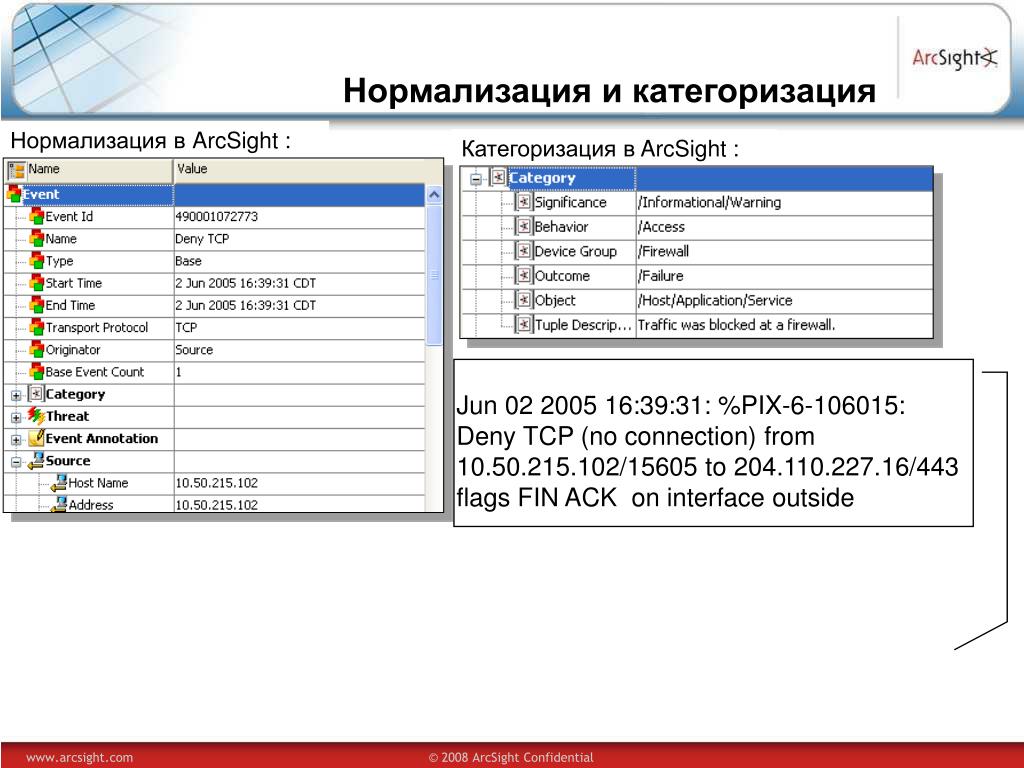Viewport: 1024px width, 768px height.
Task: Select the TCP transport protocol value
Action: coord(186,328)
